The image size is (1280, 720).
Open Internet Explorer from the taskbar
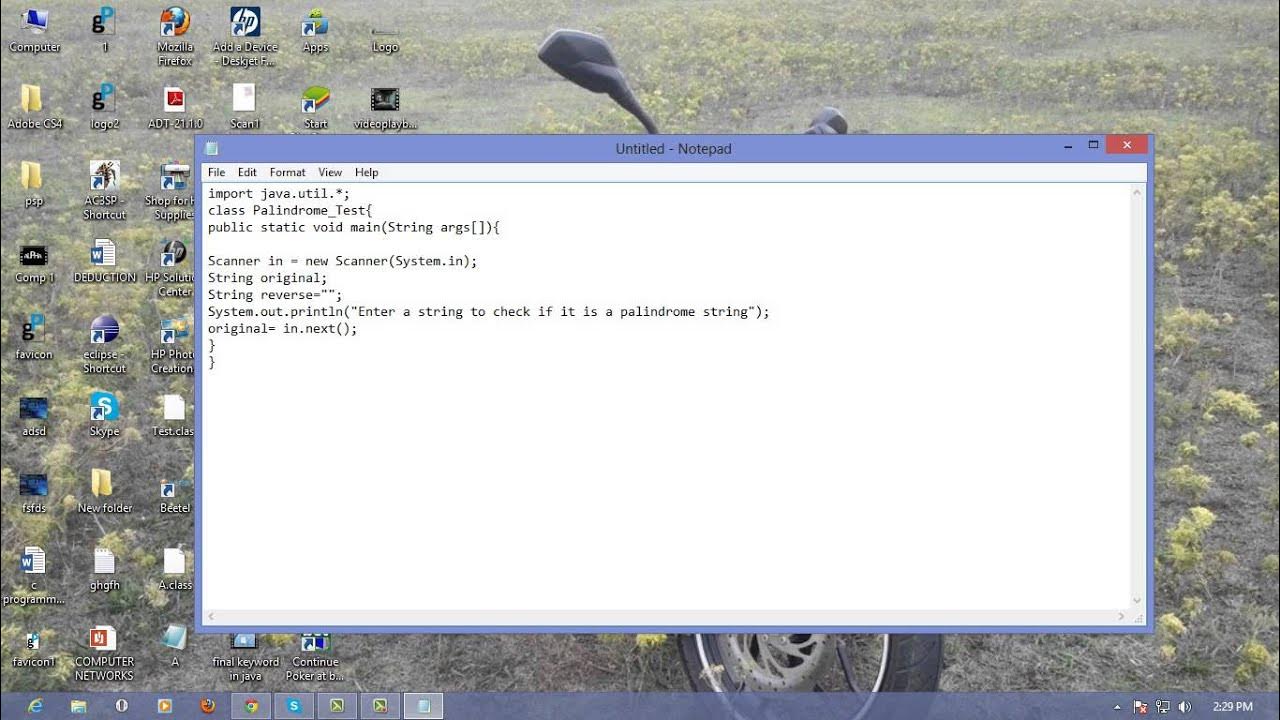36,705
